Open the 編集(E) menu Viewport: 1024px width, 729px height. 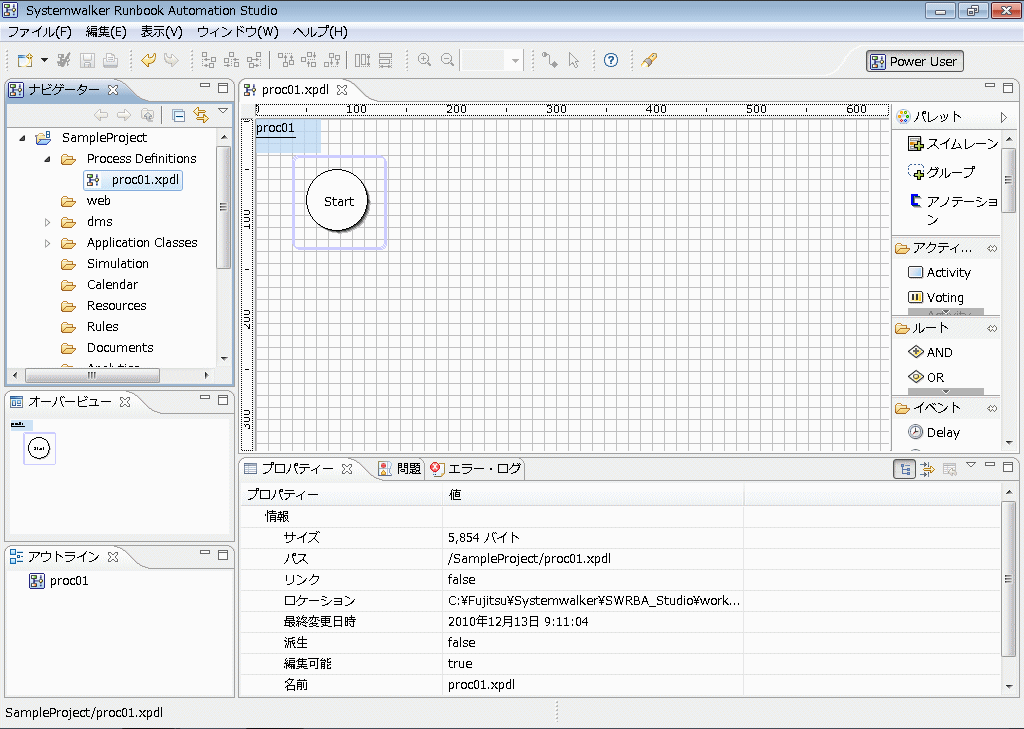[x=106, y=32]
